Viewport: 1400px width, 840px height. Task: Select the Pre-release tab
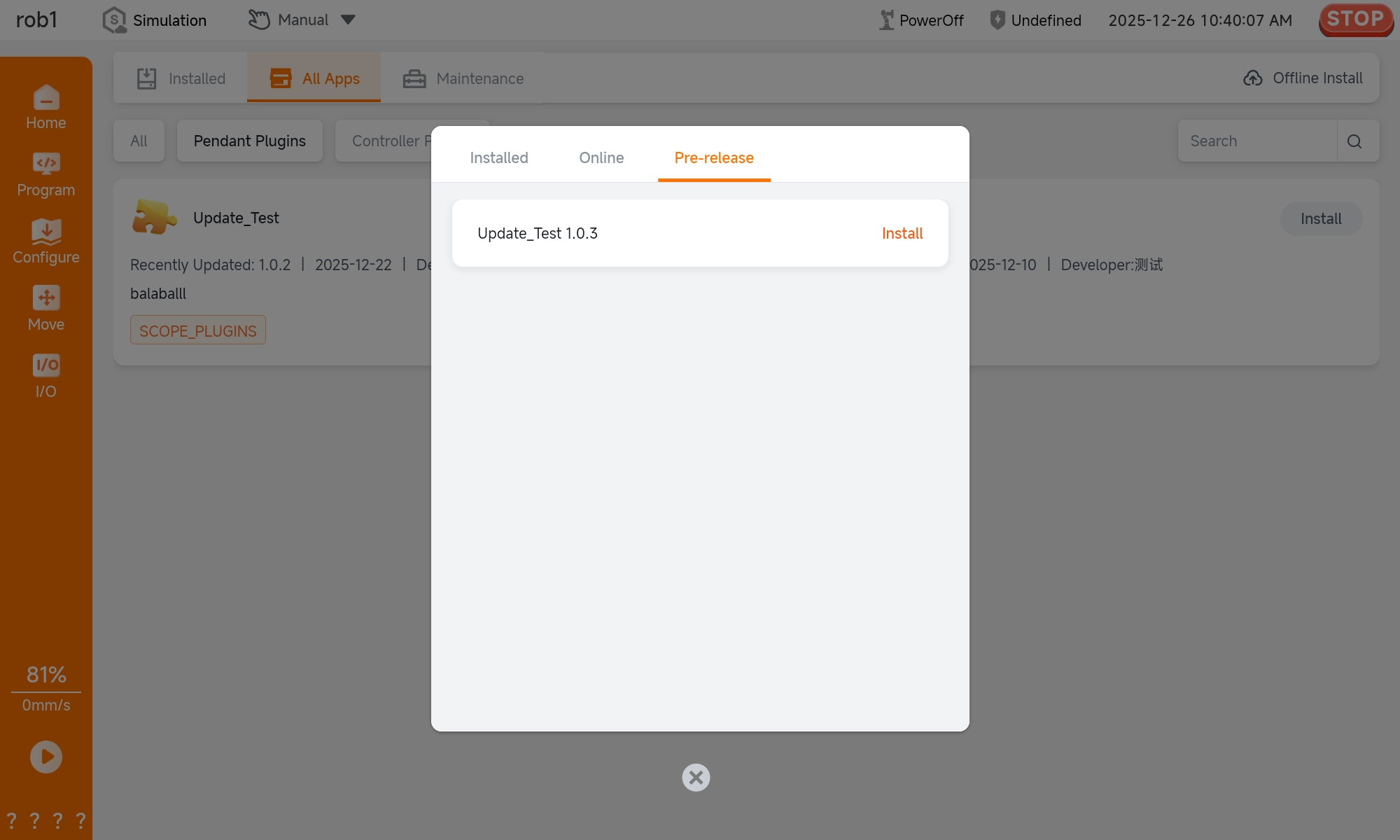tap(714, 158)
